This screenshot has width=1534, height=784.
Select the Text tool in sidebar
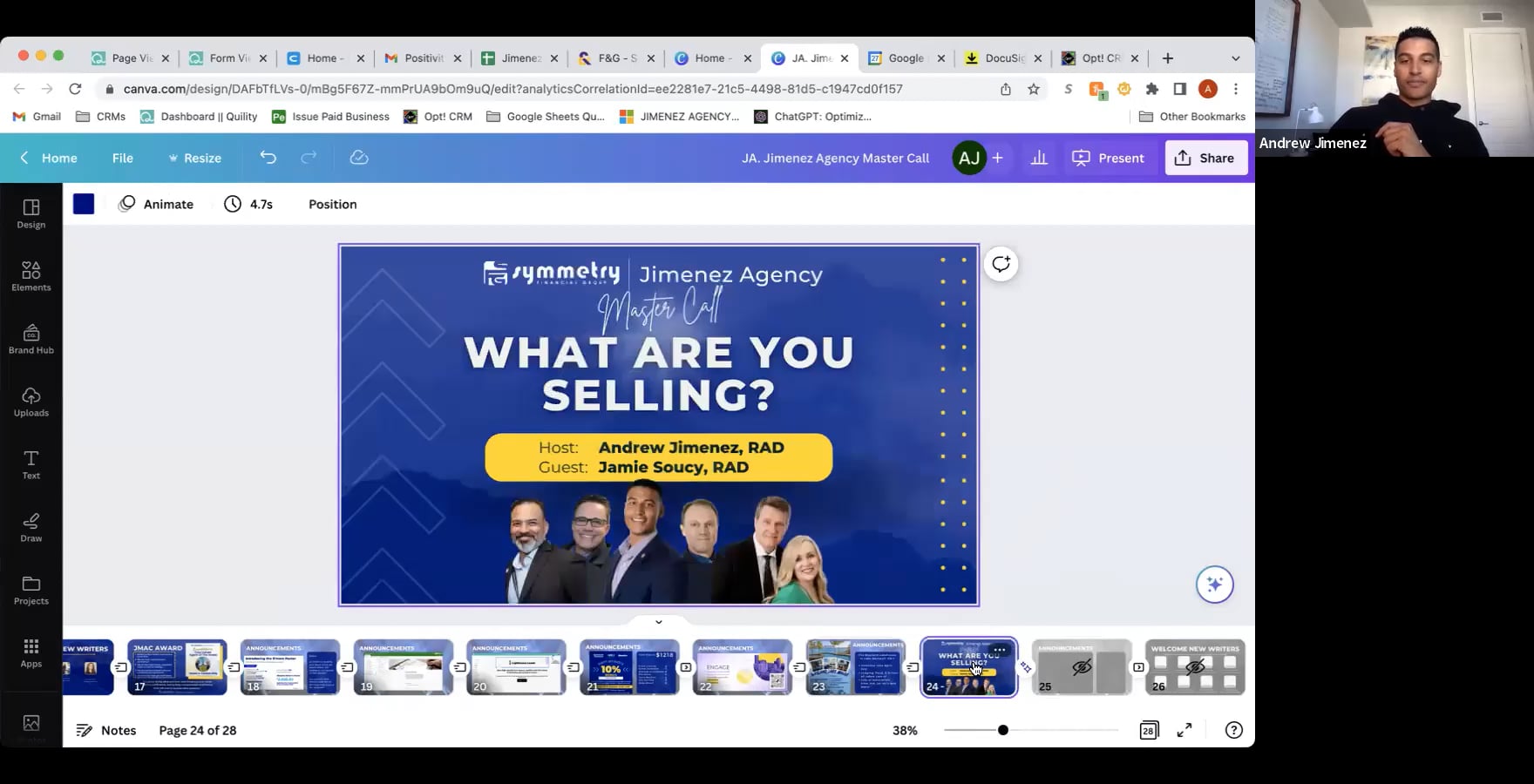coord(31,464)
